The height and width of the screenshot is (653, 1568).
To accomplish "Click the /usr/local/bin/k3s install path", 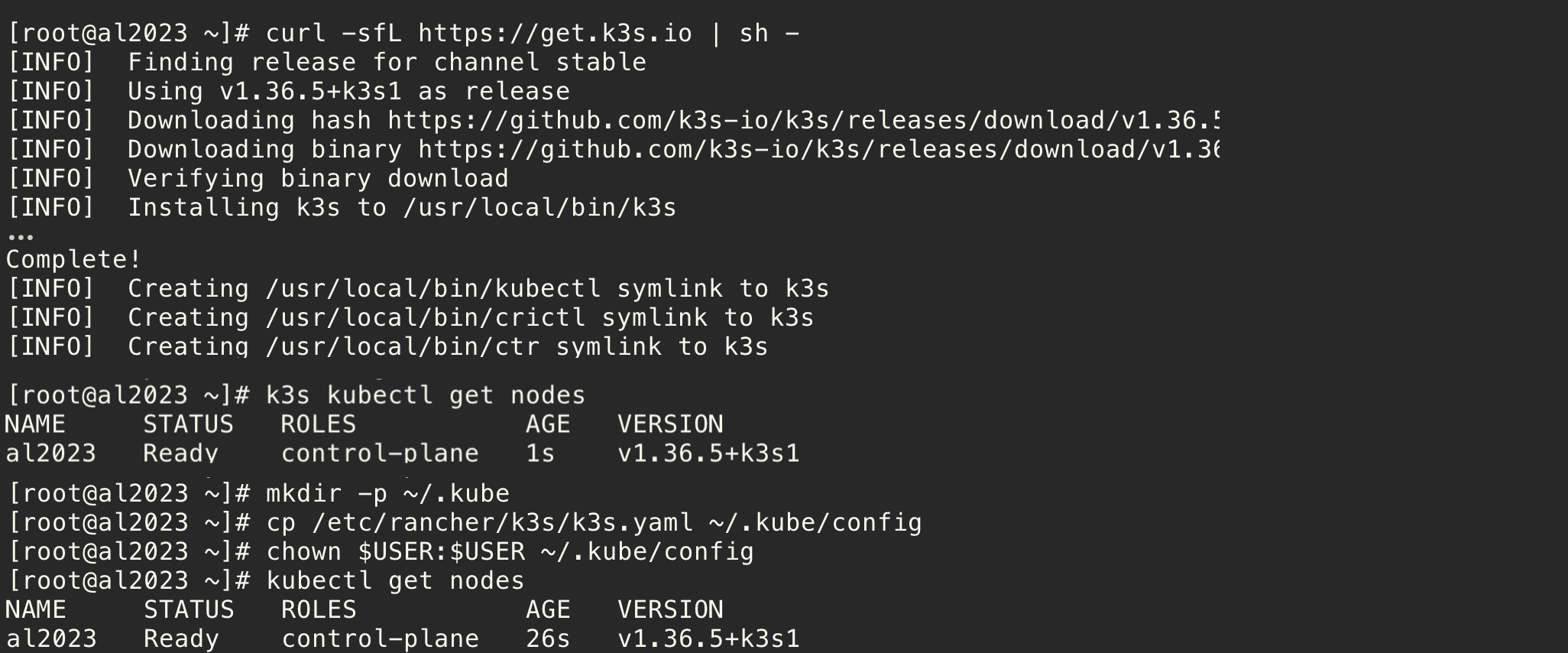I will coord(540,208).
